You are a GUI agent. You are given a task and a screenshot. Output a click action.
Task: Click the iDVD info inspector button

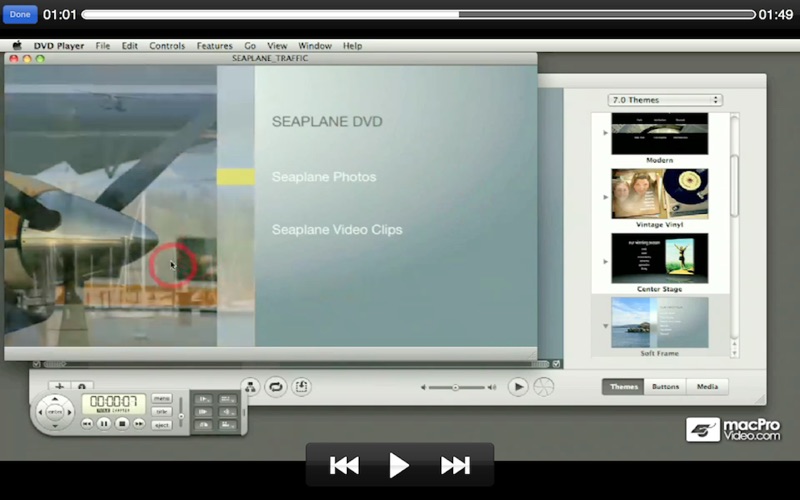tap(82, 386)
